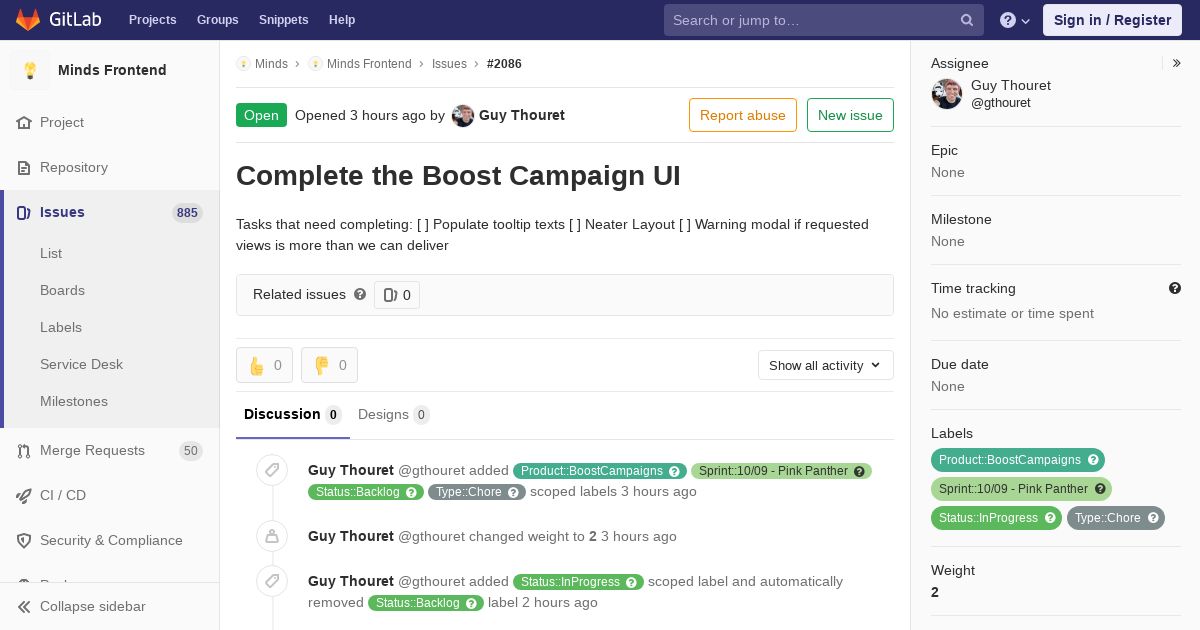Open the Help menu item

click(342, 20)
